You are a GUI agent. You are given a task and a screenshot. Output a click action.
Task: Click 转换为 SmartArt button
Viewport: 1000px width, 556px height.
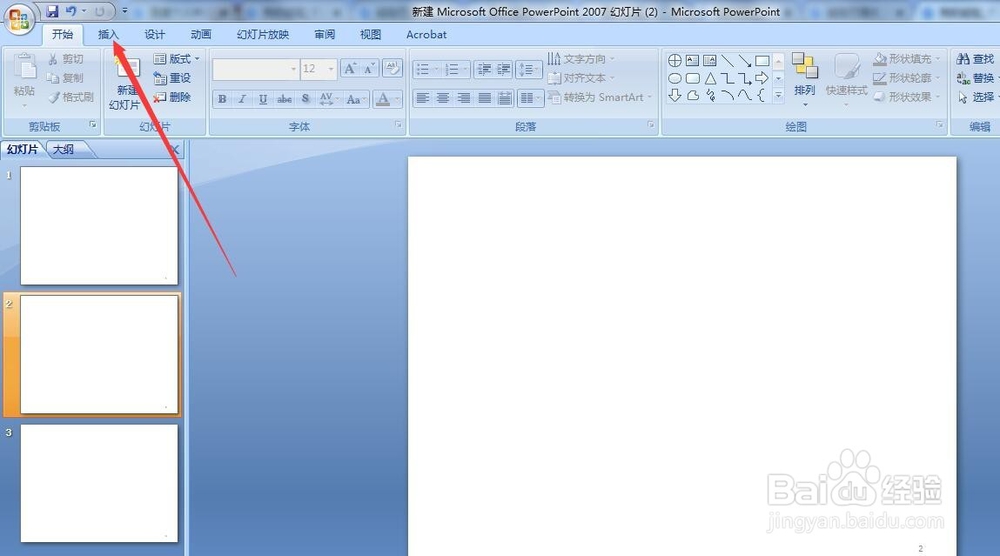[x=599, y=97]
